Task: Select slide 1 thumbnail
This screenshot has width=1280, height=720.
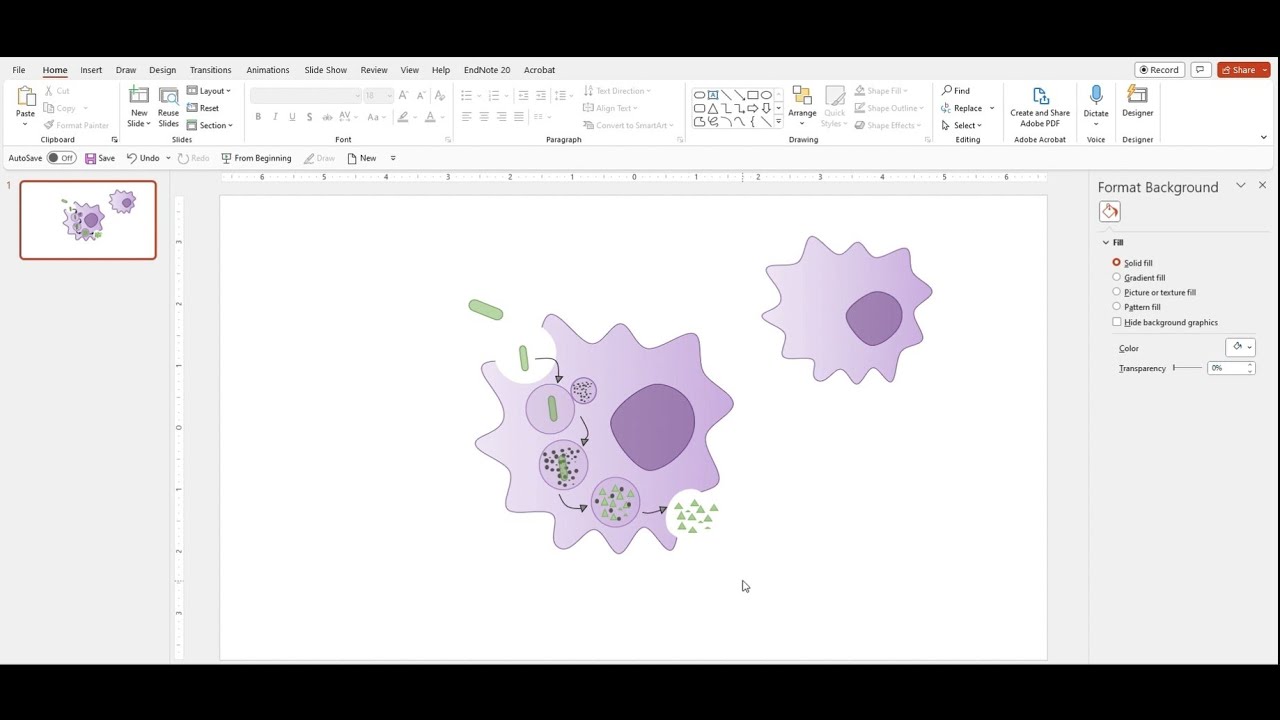Action: (88, 220)
